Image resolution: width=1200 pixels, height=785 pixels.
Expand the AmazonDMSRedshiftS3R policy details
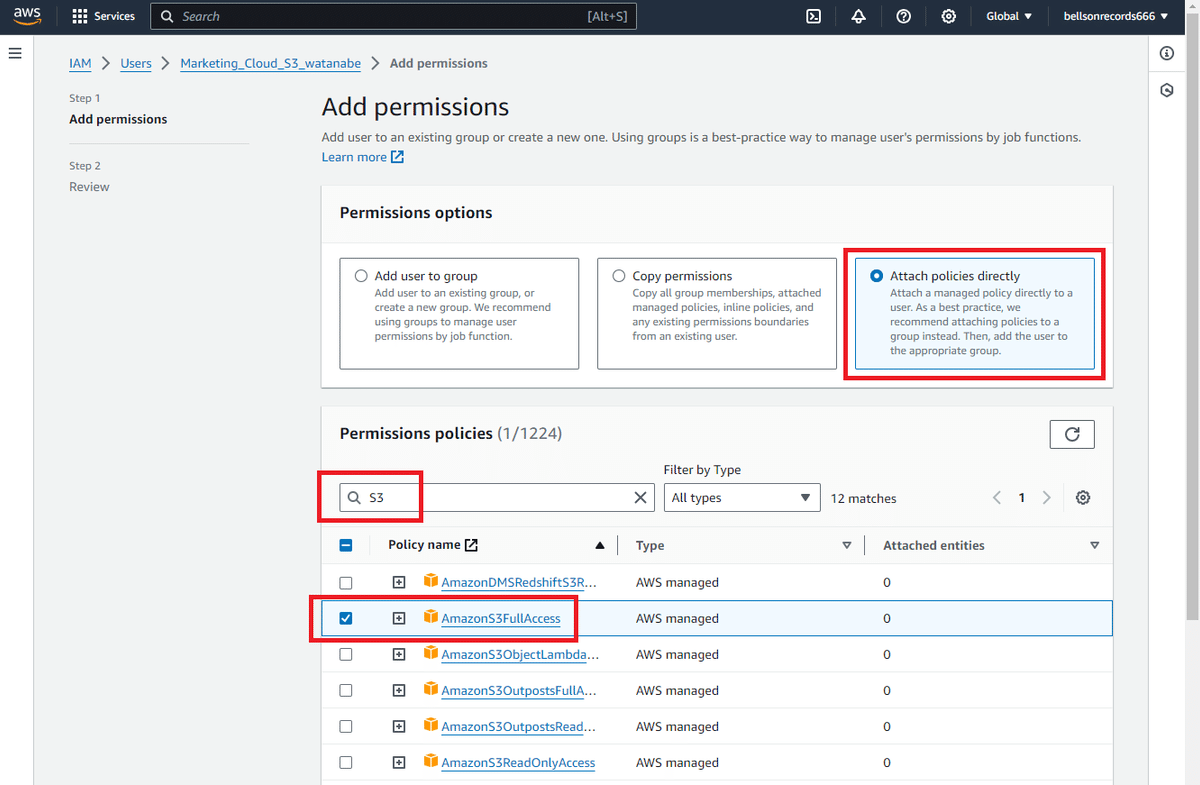tap(399, 582)
